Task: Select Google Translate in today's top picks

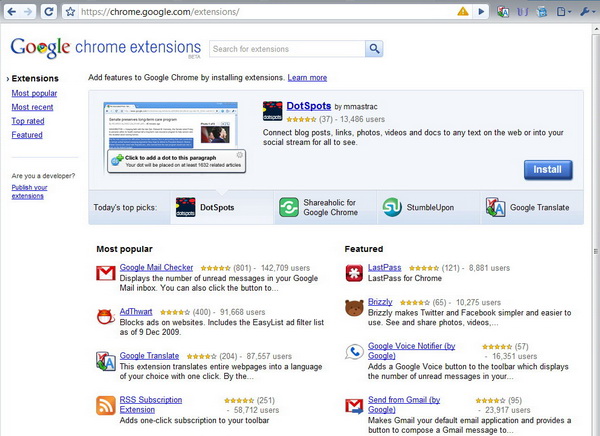Action: pyautogui.click(x=532, y=207)
